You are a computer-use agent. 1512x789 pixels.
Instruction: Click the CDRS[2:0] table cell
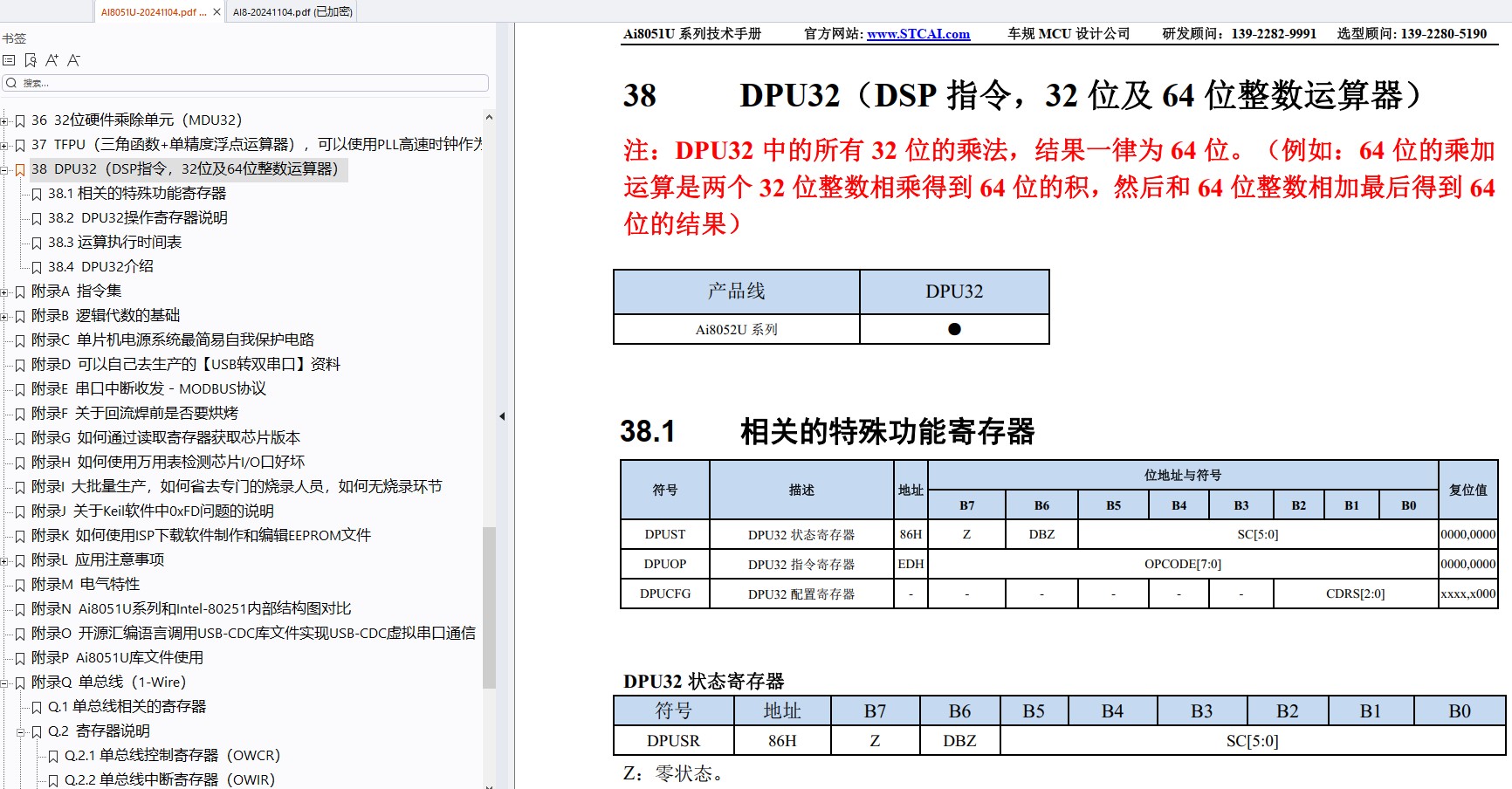1356,593
